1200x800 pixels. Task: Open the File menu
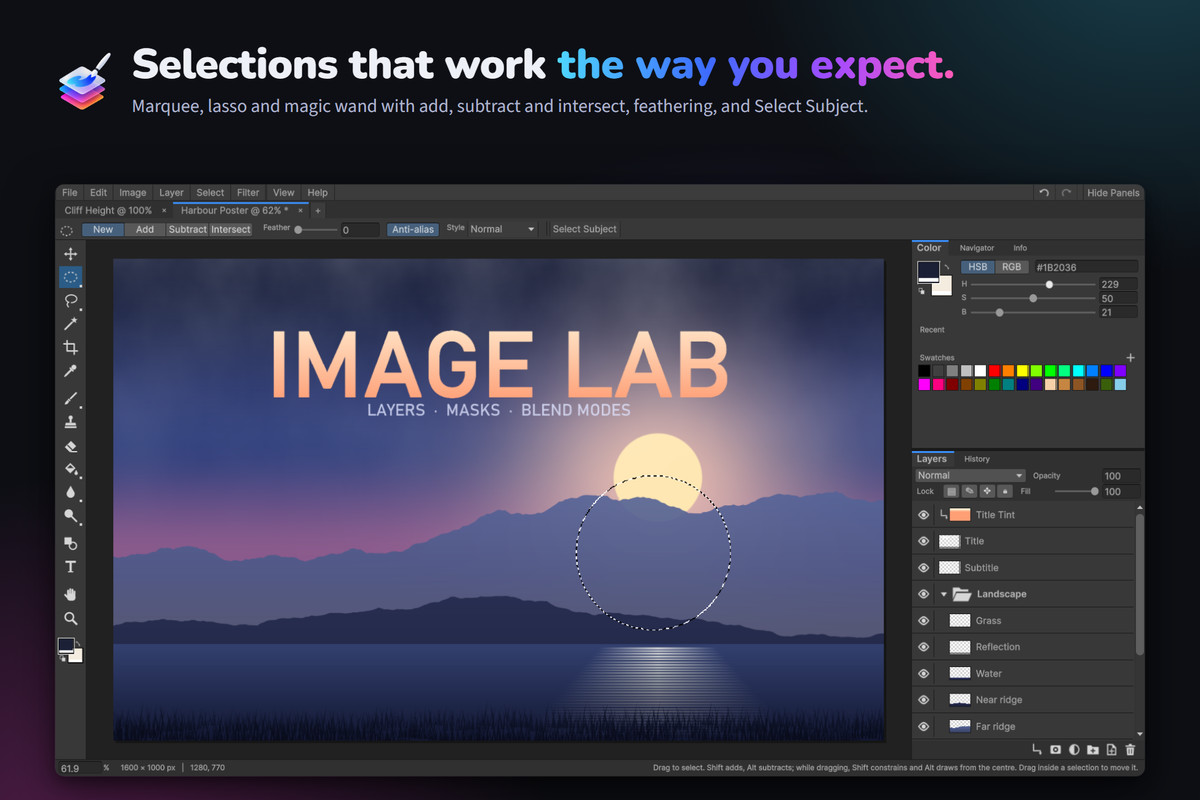70,193
